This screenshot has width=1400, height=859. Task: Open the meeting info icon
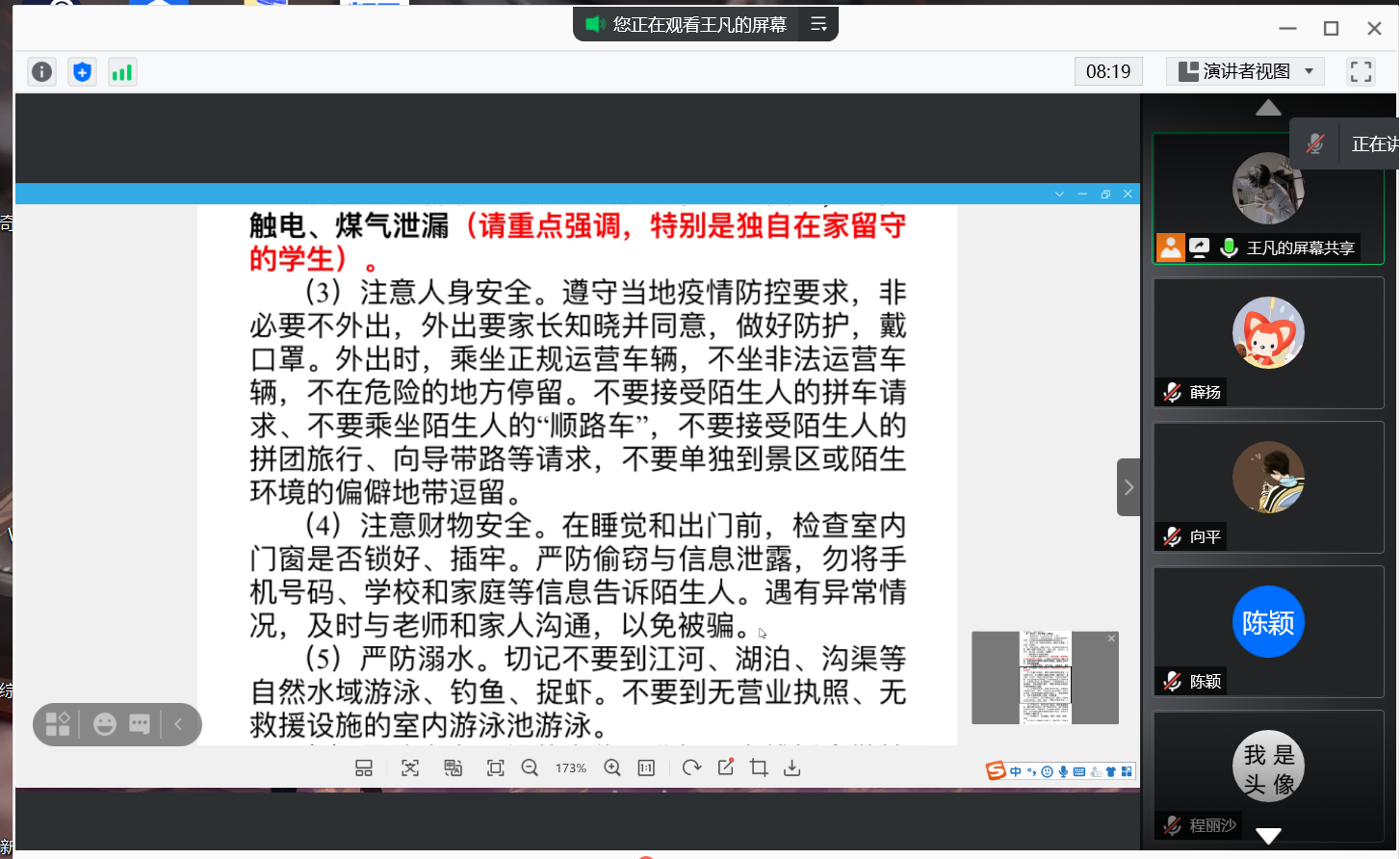click(41, 72)
